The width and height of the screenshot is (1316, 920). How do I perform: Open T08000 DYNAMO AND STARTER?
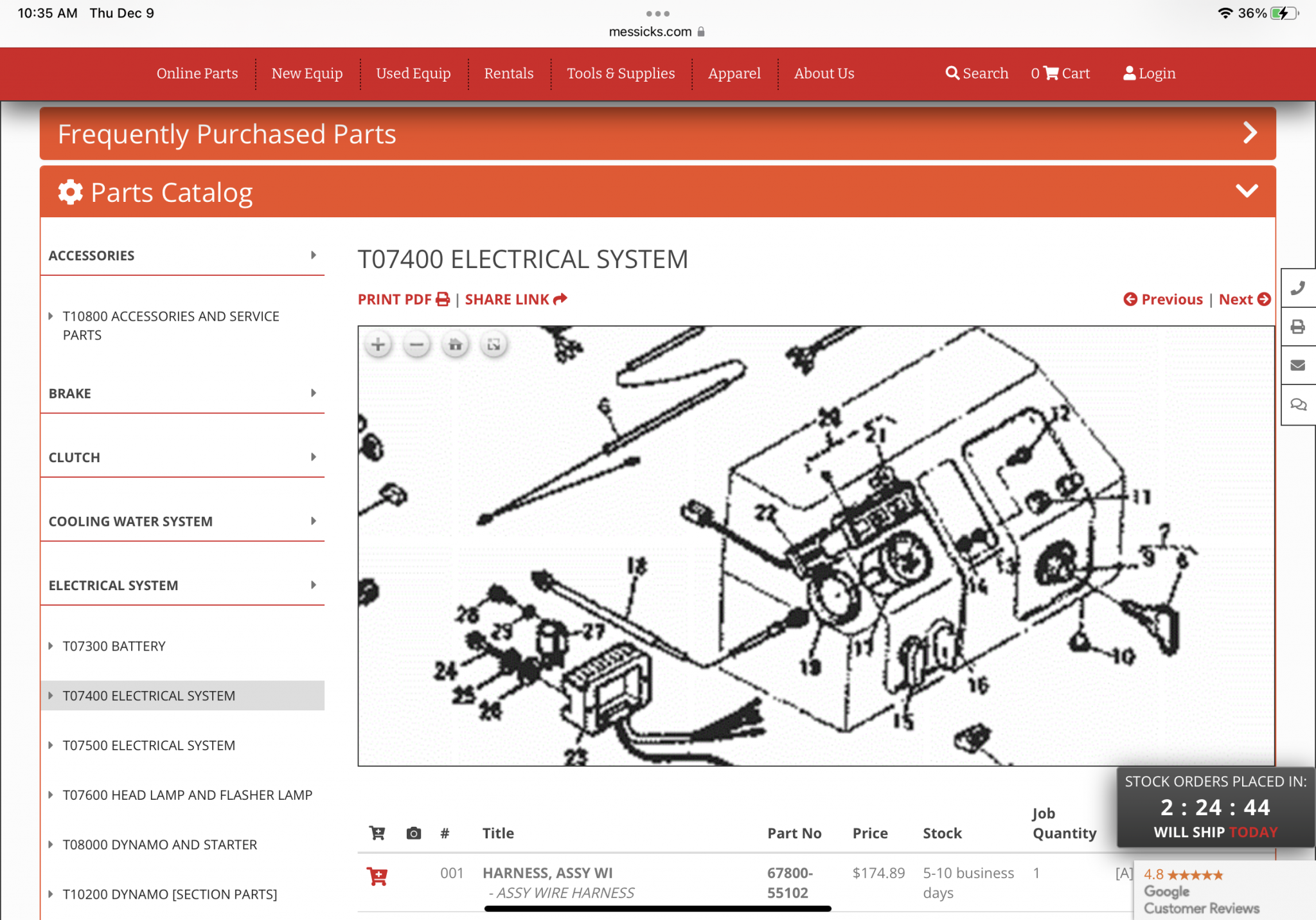(x=159, y=844)
